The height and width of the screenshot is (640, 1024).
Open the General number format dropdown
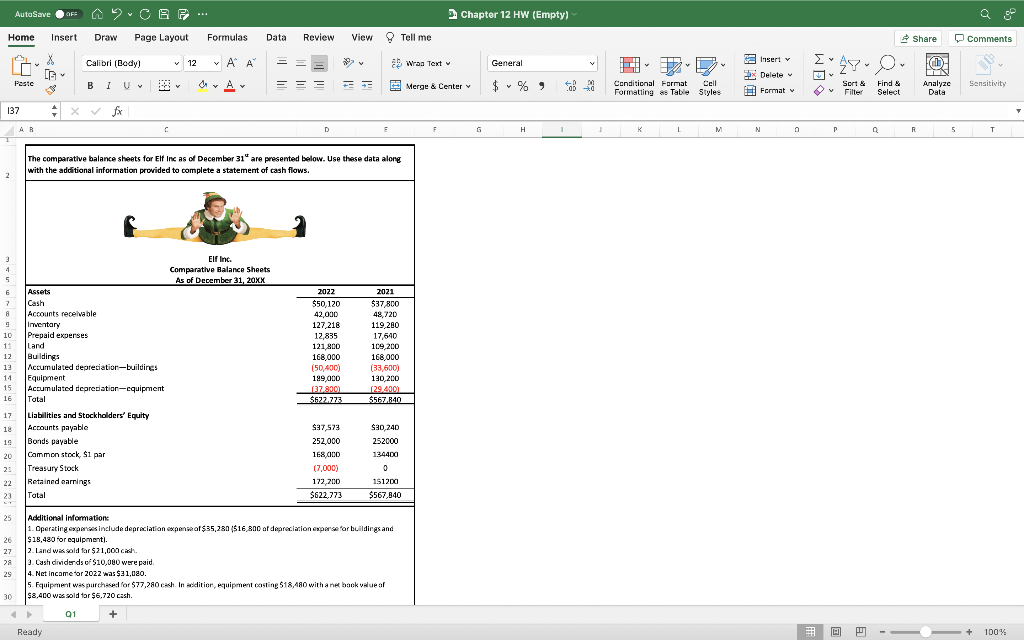[541, 62]
